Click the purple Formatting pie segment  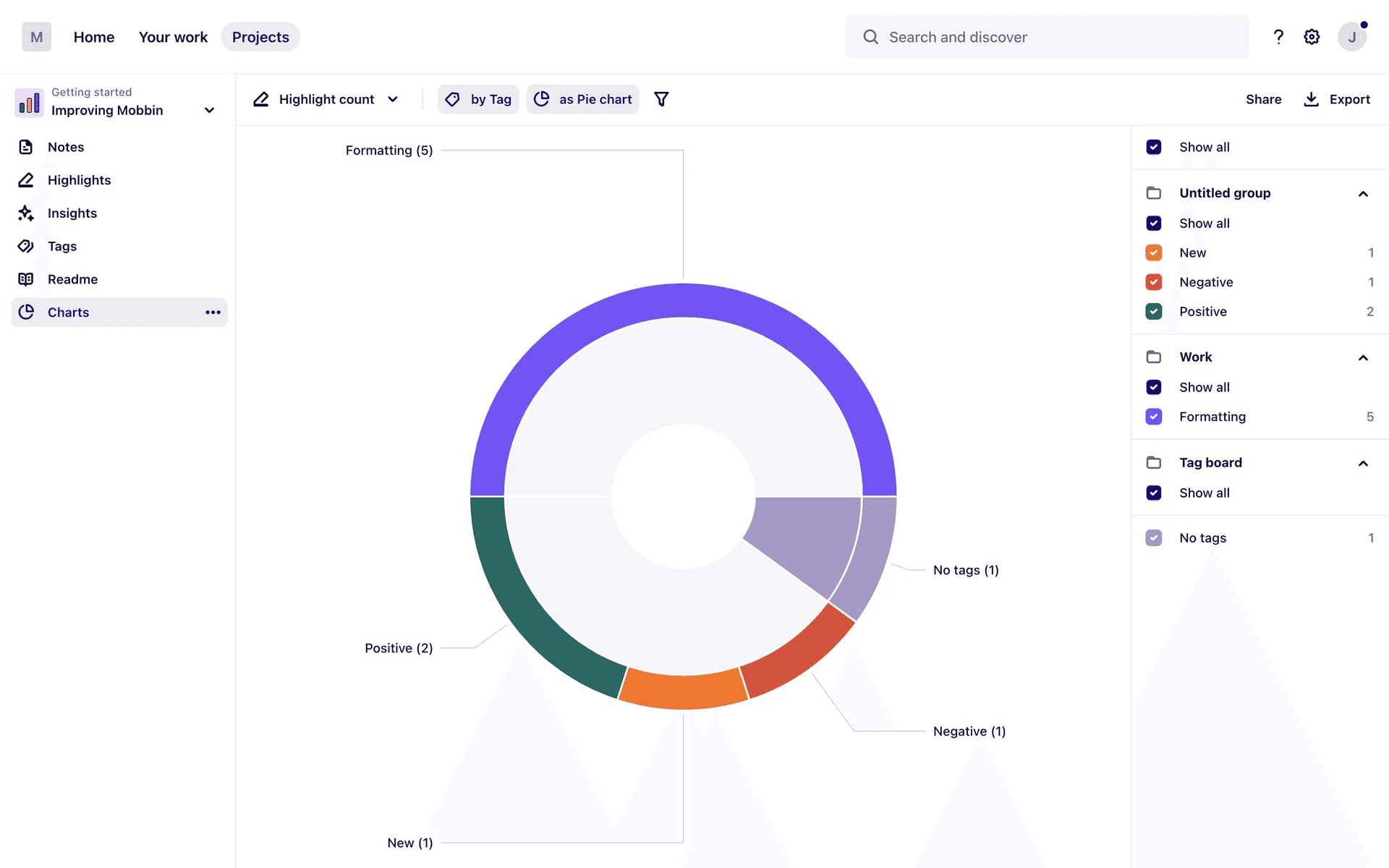(x=684, y=300)
